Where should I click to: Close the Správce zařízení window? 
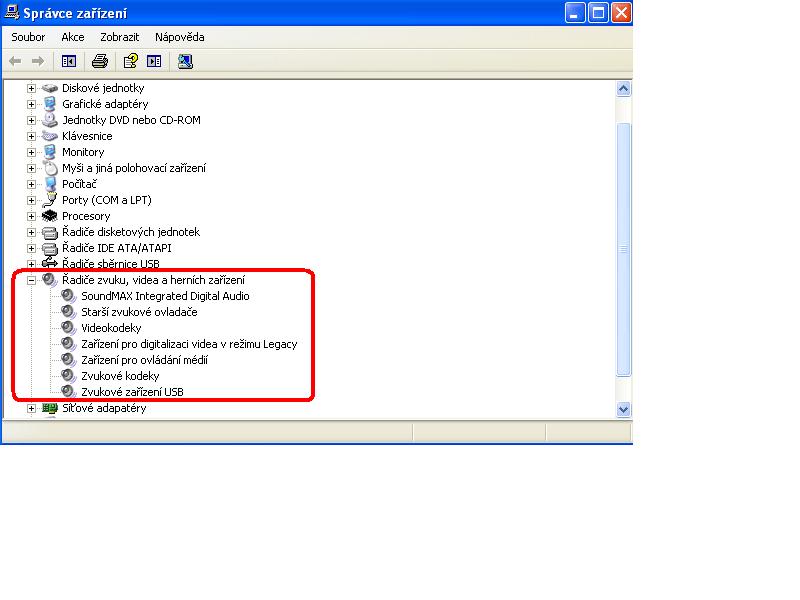(621, 13)
